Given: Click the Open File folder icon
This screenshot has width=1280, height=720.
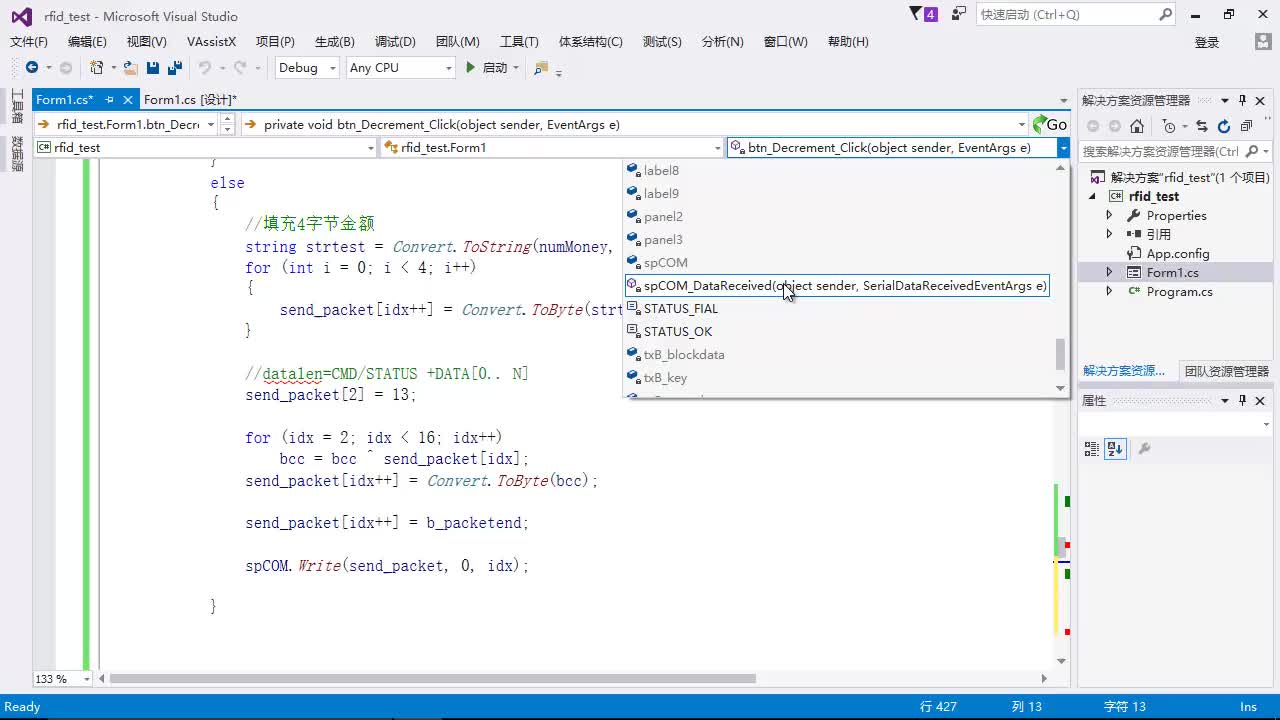Looking at the screenshot, I should coord(130,68).
